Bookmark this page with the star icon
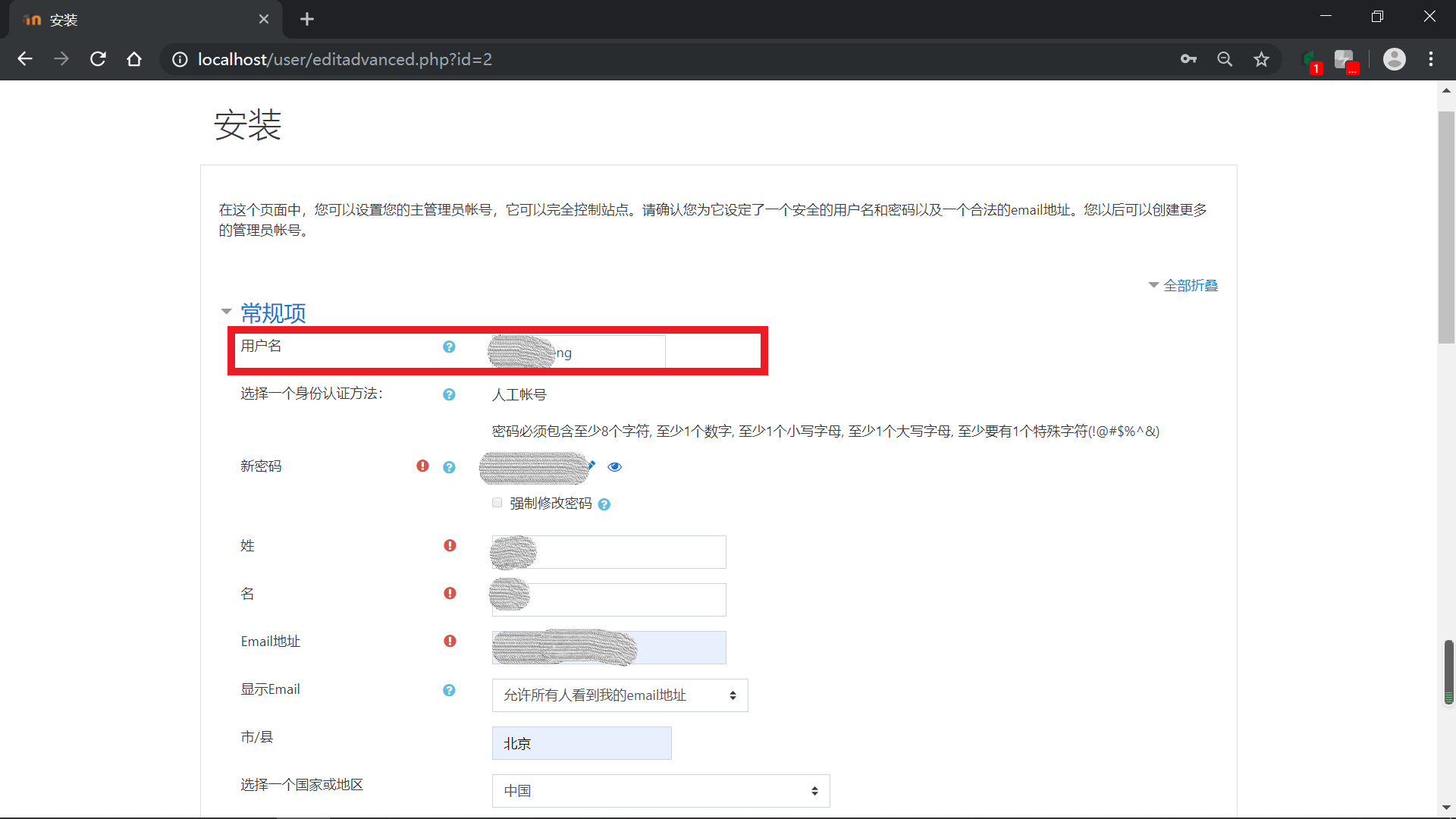Viewport: 1456px width, 819px height. tap(1261, 58)
